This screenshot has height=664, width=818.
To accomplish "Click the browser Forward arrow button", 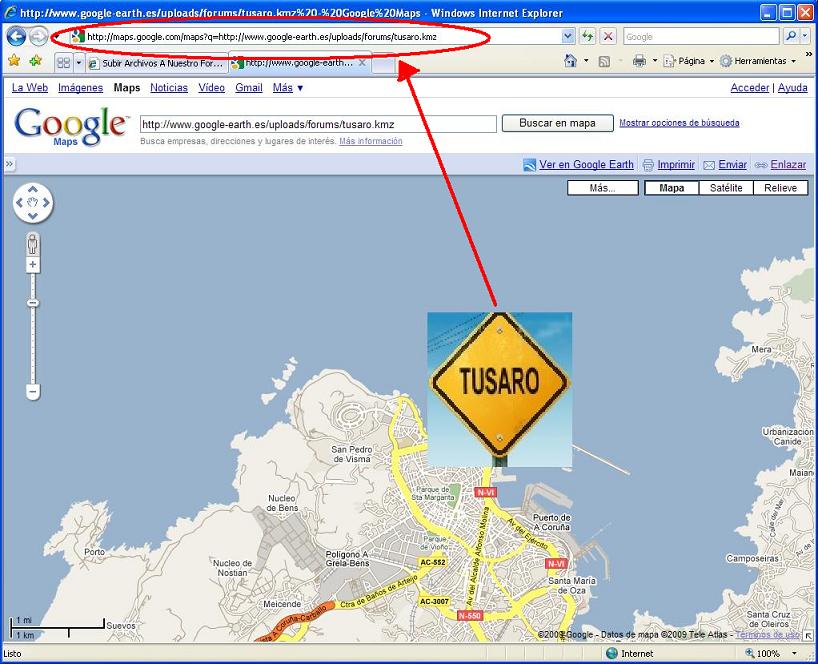I will tap(38, 36).
